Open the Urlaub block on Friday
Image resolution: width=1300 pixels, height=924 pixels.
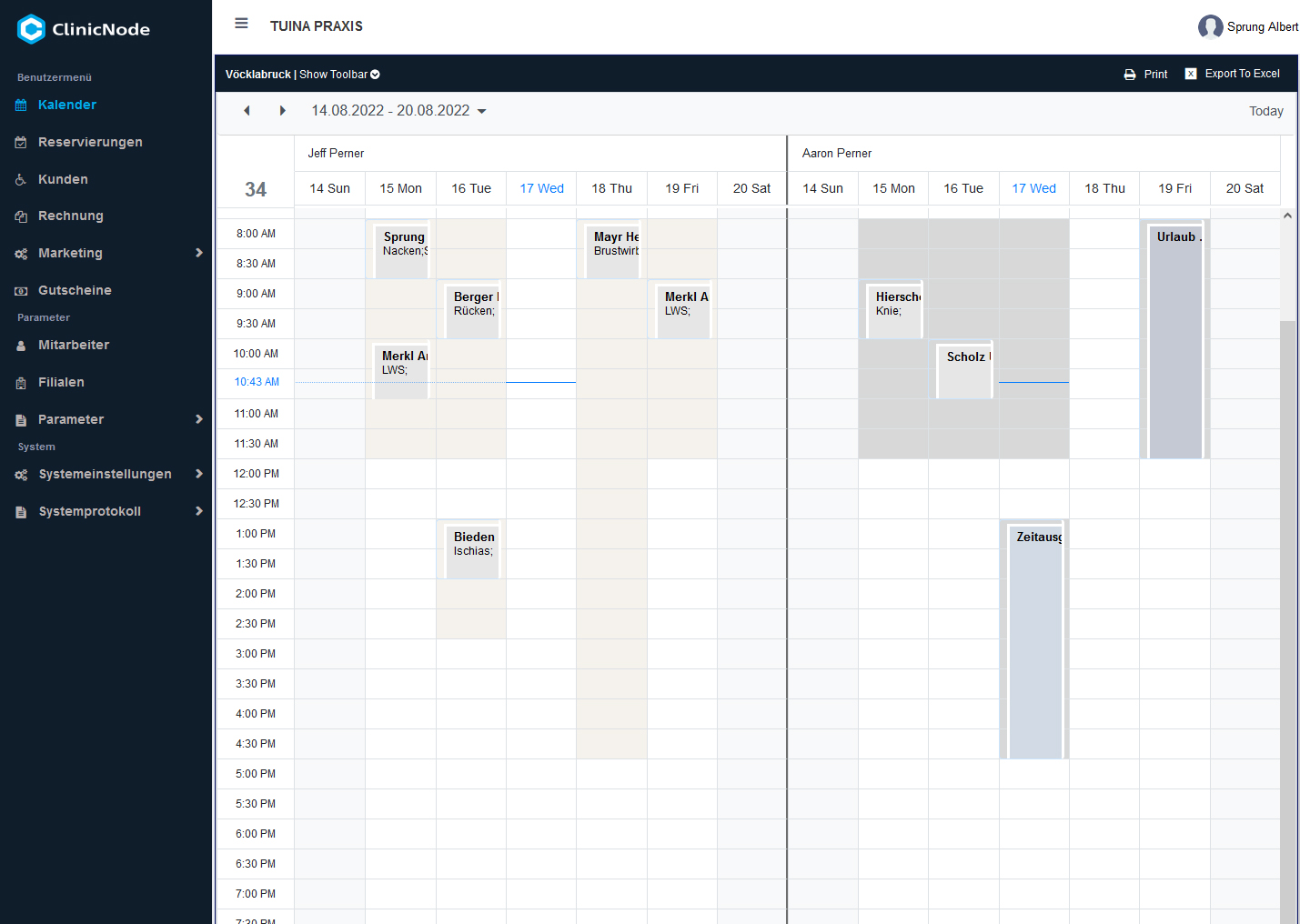(1175, 341)
